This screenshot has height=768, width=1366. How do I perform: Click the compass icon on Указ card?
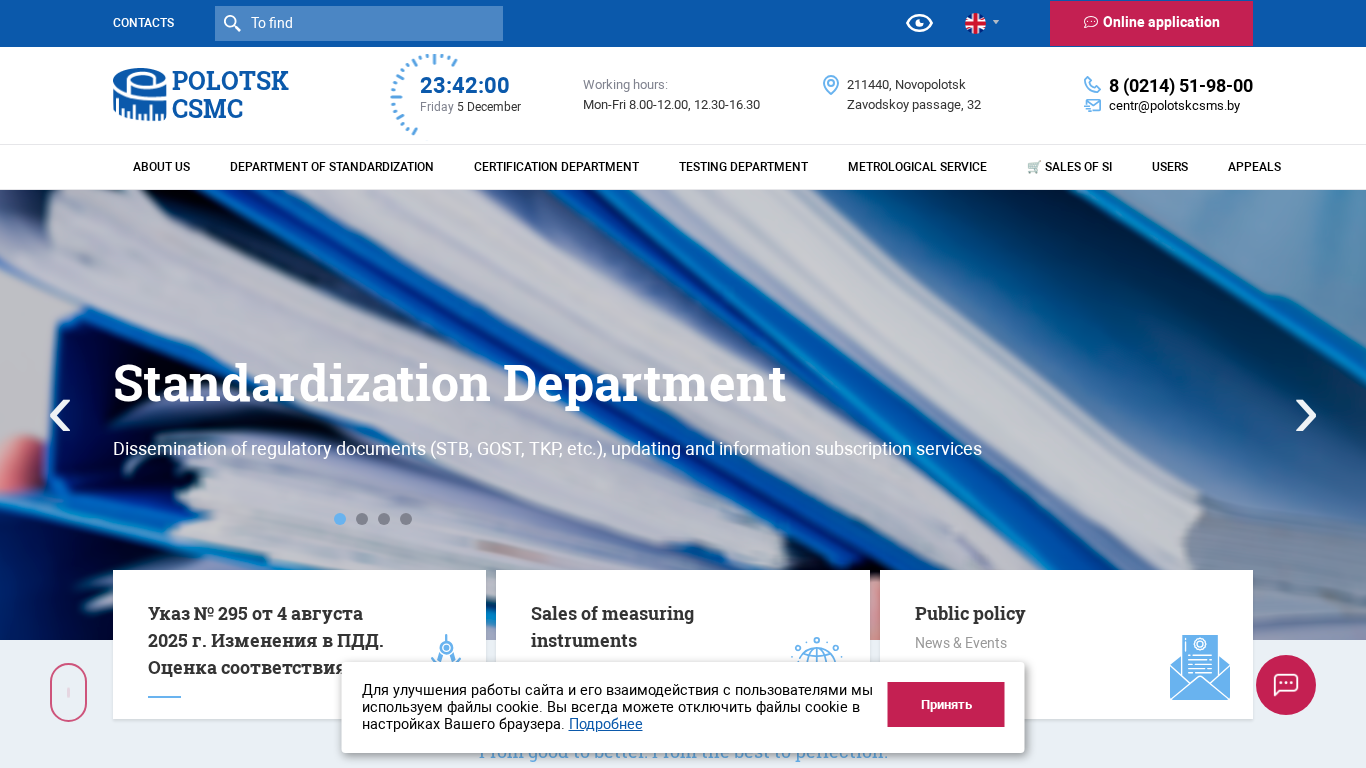click(445, 648)
